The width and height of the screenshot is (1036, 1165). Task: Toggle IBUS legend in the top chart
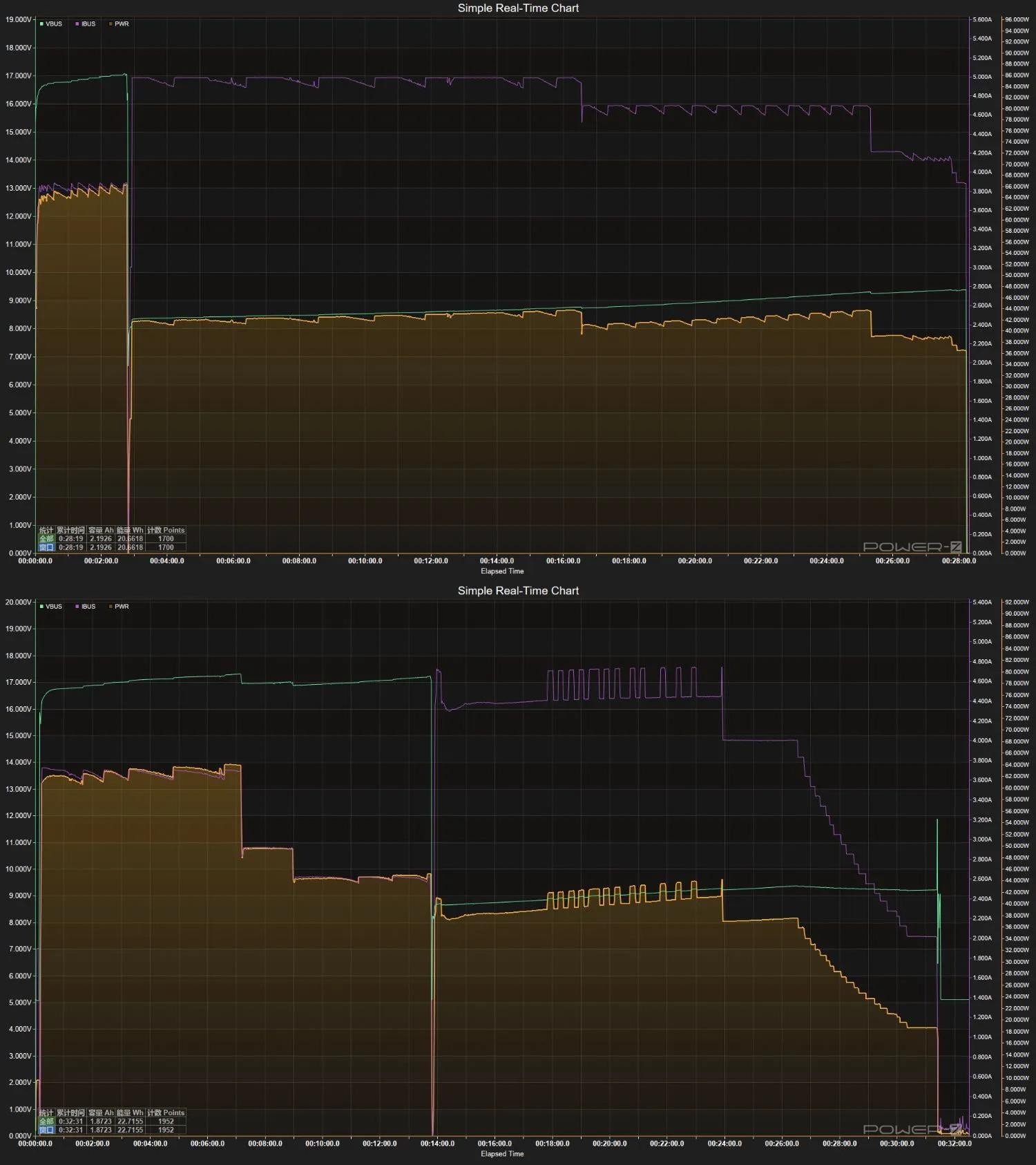86,24
